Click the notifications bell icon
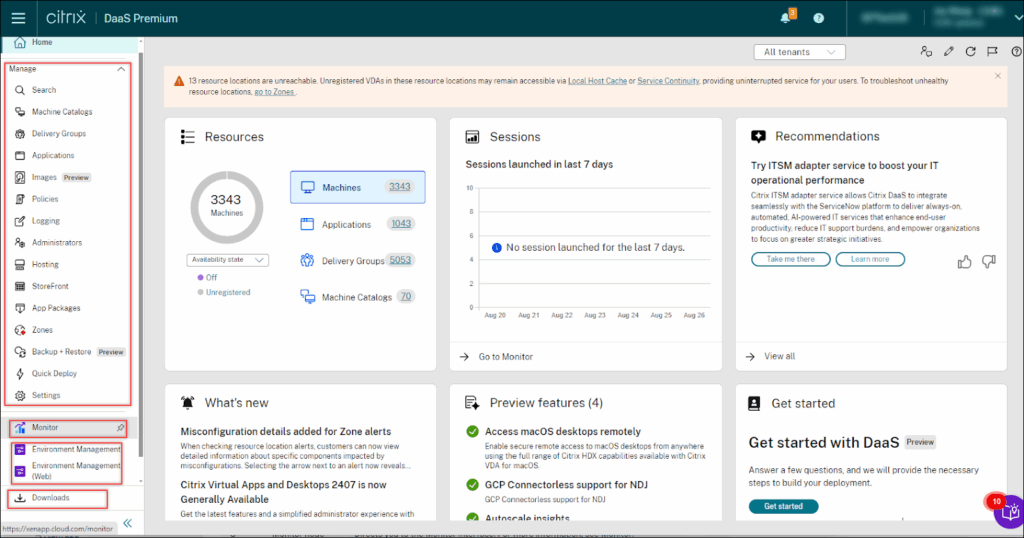 785,18
